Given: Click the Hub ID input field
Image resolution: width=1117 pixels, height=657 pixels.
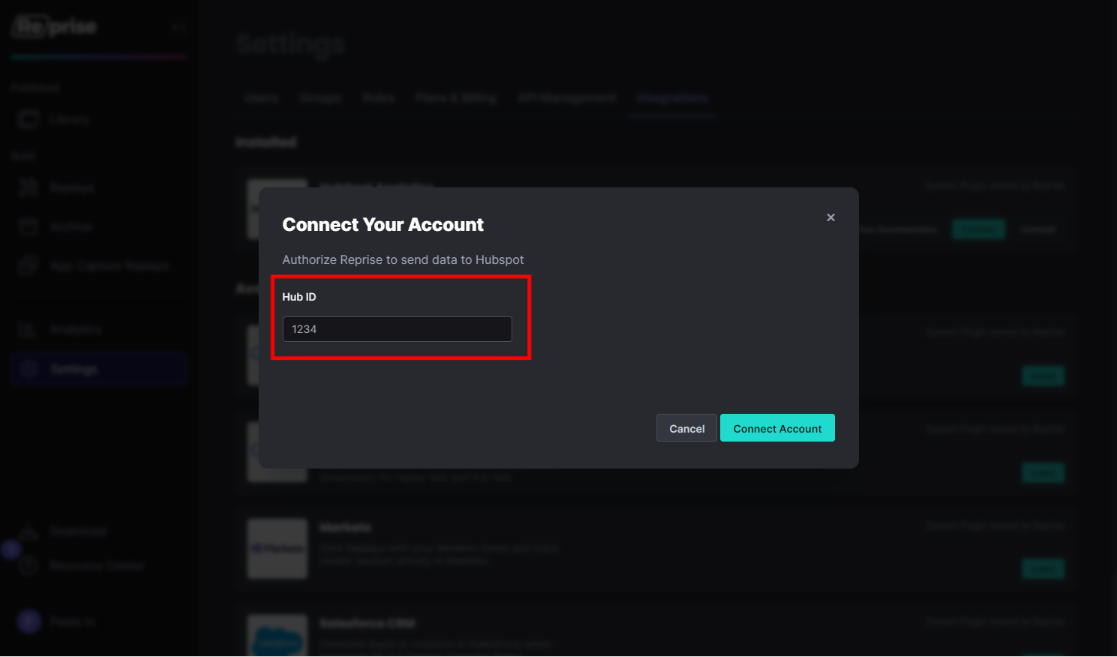Looking at the screenshot, I should click(x=397, y=329).
